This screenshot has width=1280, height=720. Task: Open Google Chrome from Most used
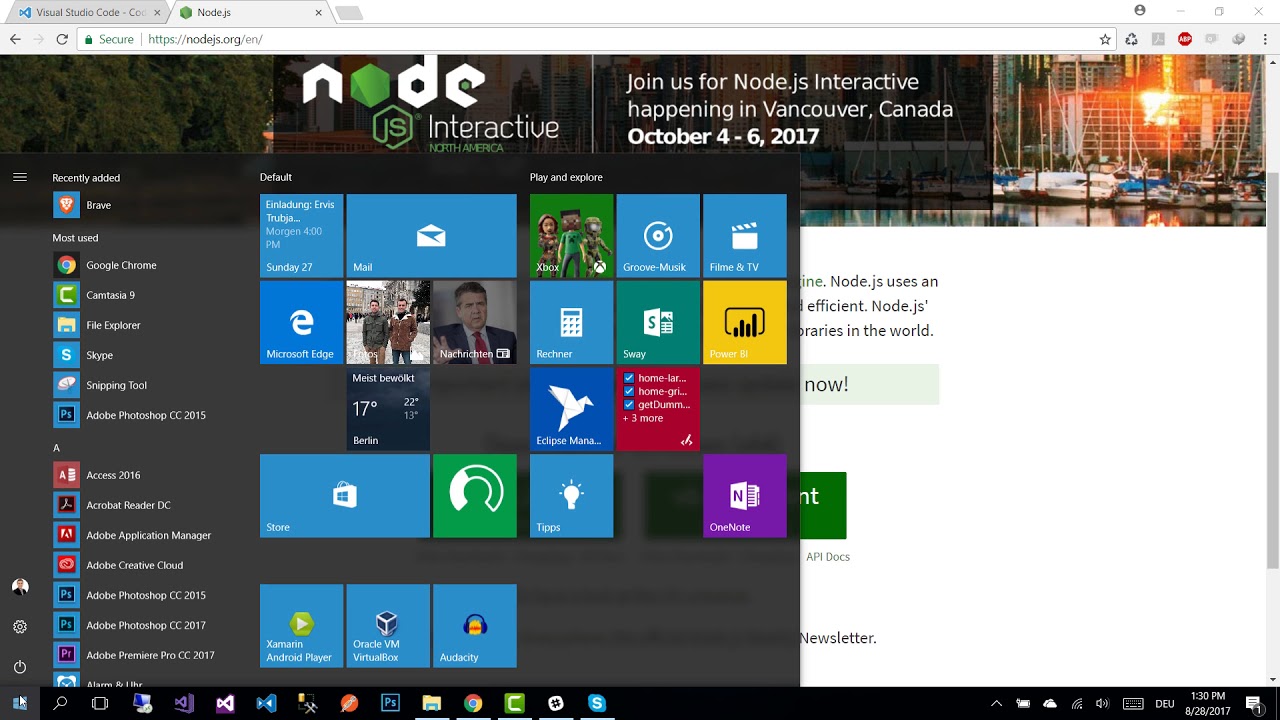(x=145, y=265)
